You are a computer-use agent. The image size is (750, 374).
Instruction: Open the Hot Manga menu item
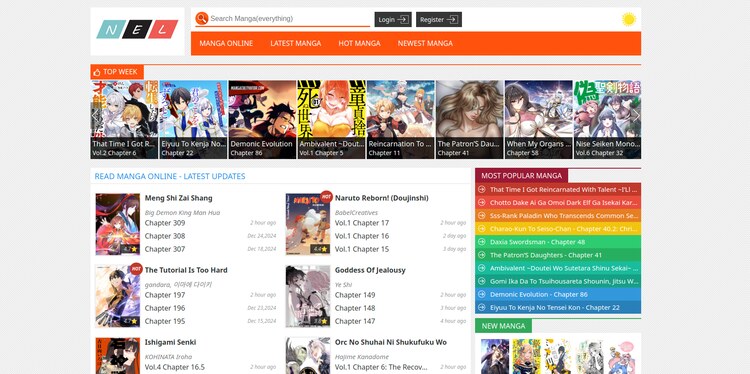359,43
